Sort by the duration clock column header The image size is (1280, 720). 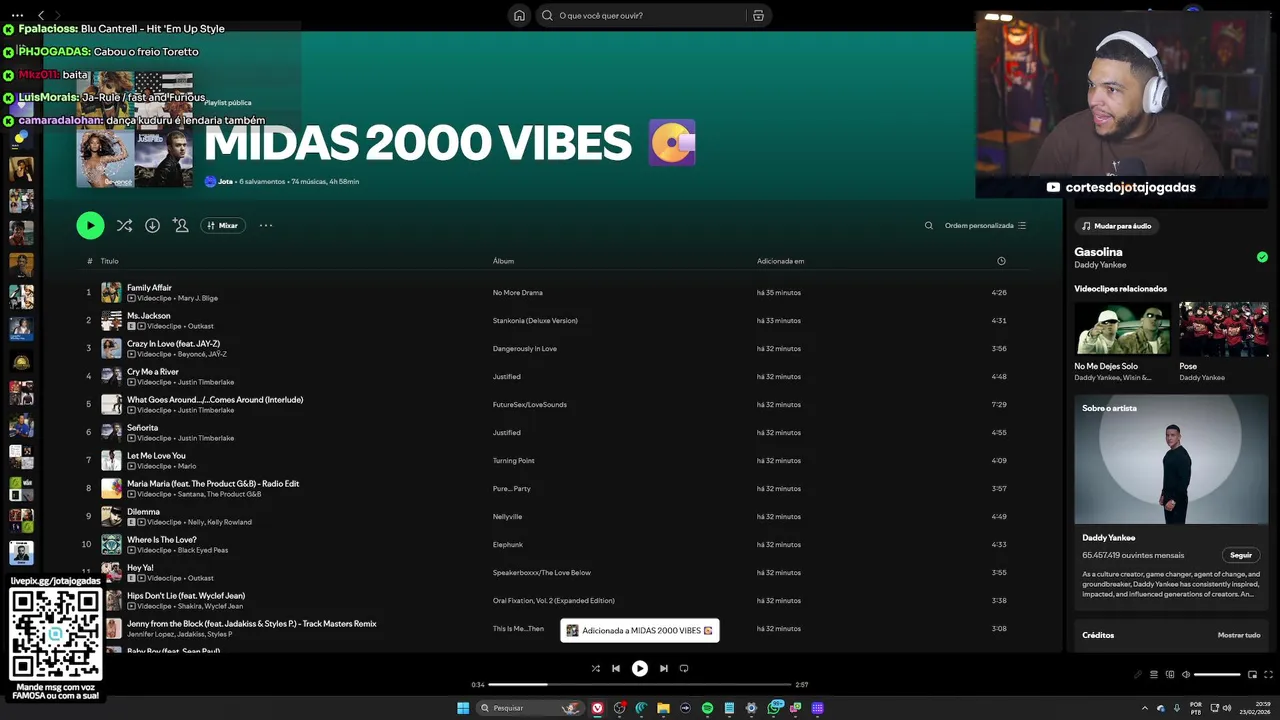coord(1001,261)
